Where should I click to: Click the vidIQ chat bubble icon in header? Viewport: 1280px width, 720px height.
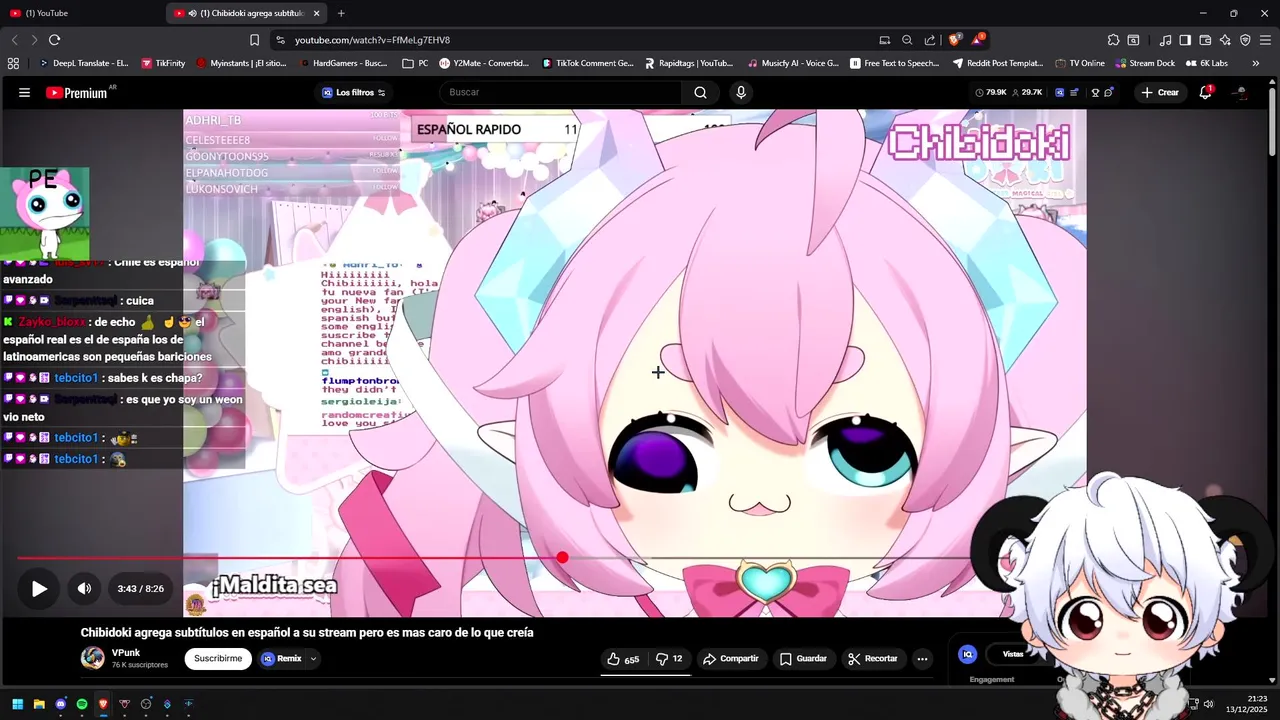1108,93
